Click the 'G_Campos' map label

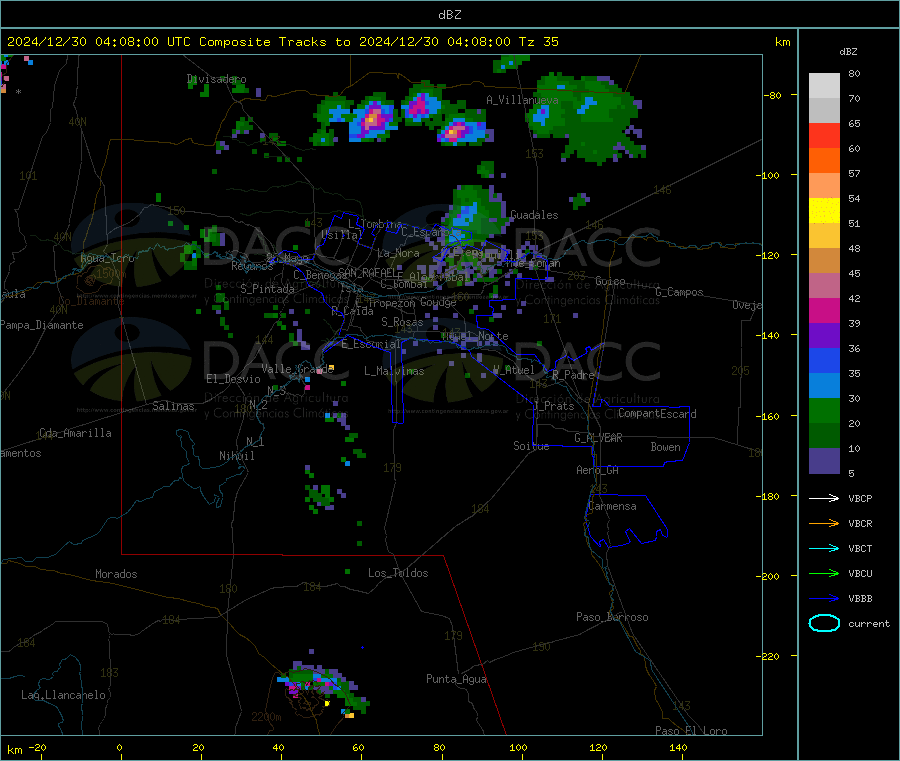[679, 292]
